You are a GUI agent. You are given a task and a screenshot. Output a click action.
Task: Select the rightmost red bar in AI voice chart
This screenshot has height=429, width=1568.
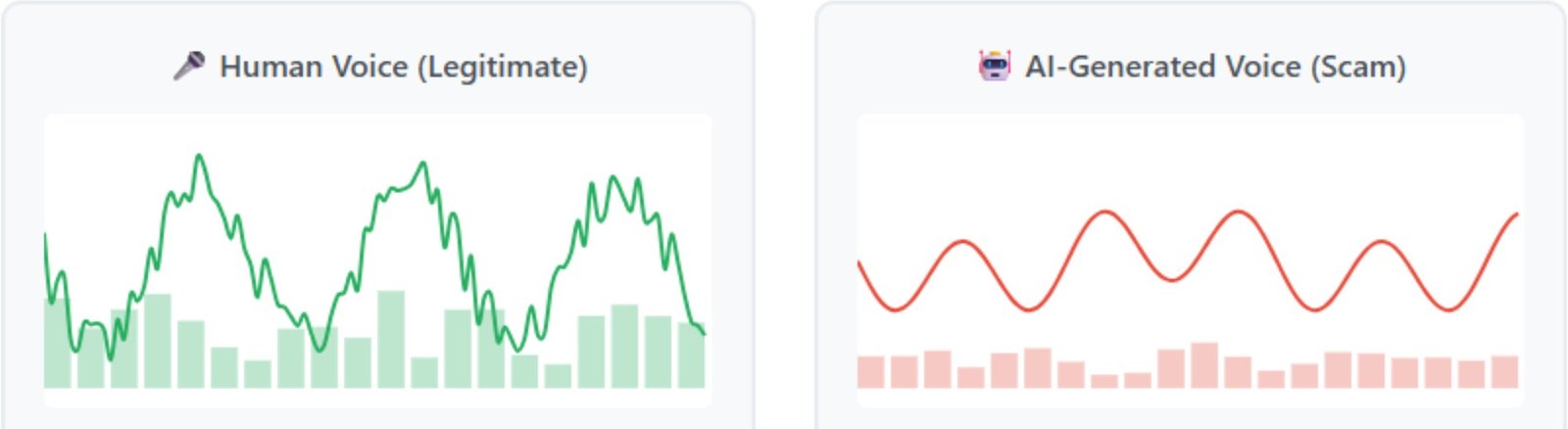click(1504, 371)
